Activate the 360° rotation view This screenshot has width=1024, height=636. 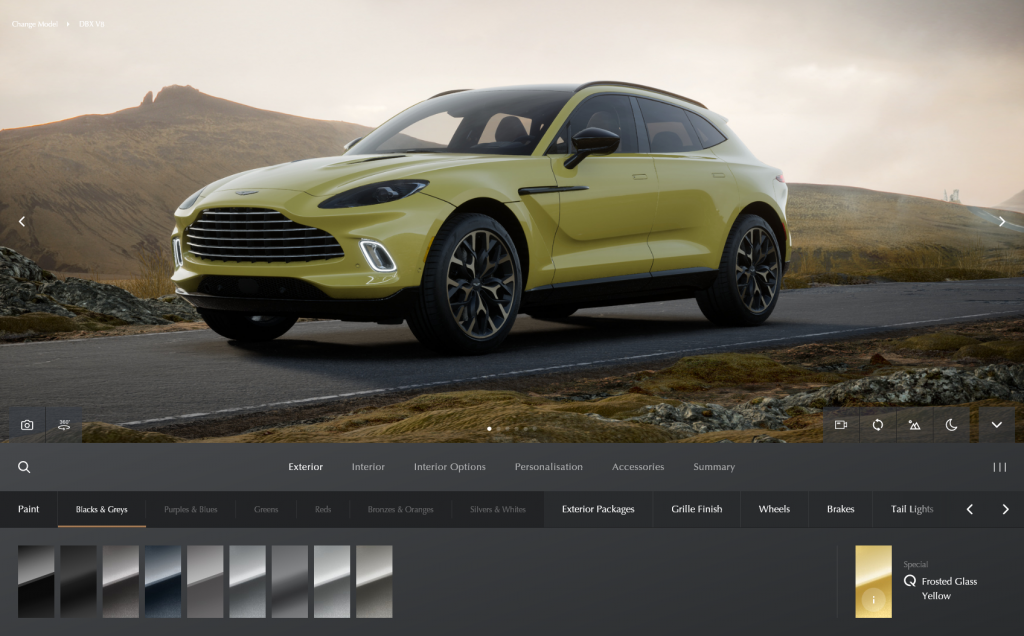point(63,423)
